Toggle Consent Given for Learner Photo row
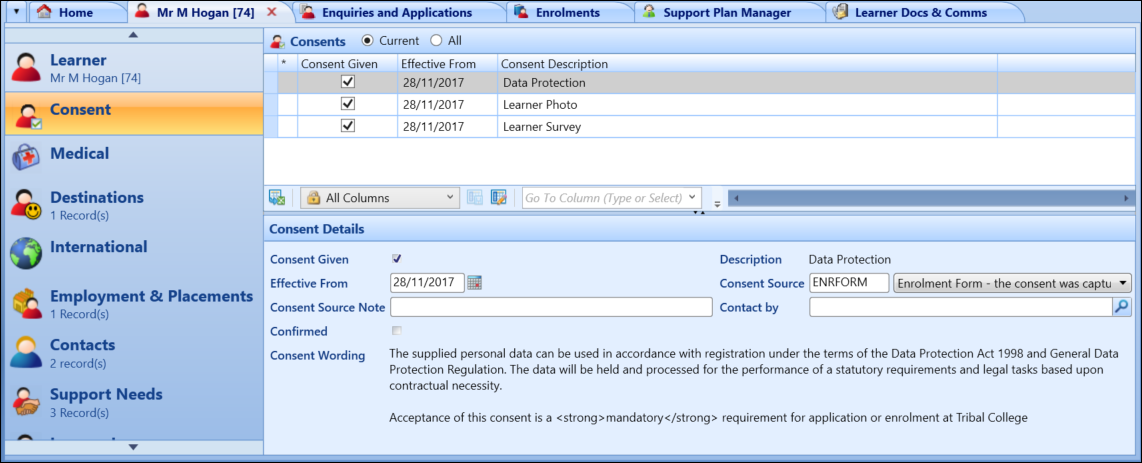Viewport: 1142px width, 463px height. point(348,104)
